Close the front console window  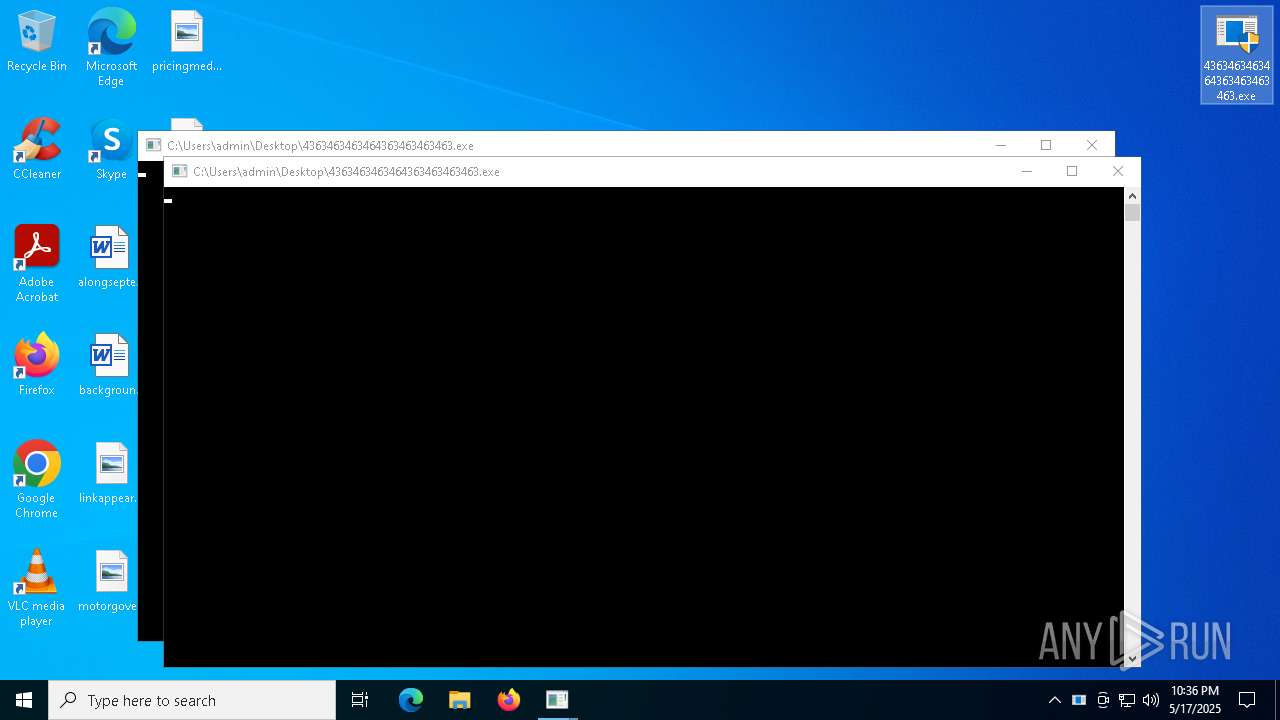coord(1118,171)
